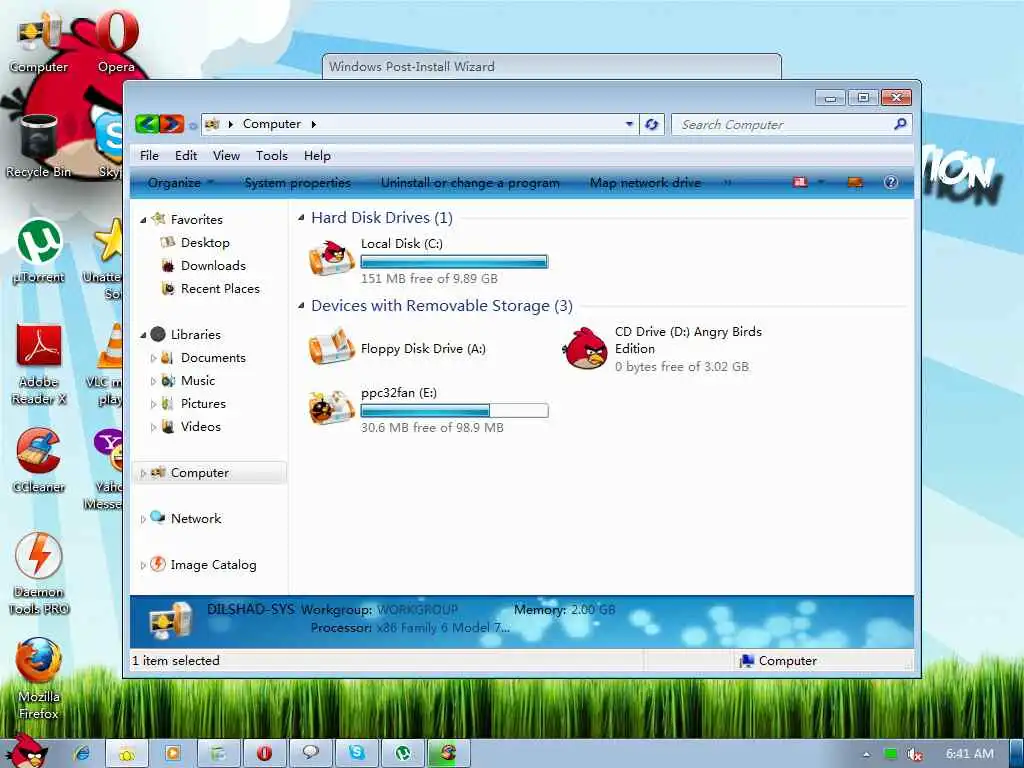Click Map network drive
The image size is (1024, 768).
[645, 182]
